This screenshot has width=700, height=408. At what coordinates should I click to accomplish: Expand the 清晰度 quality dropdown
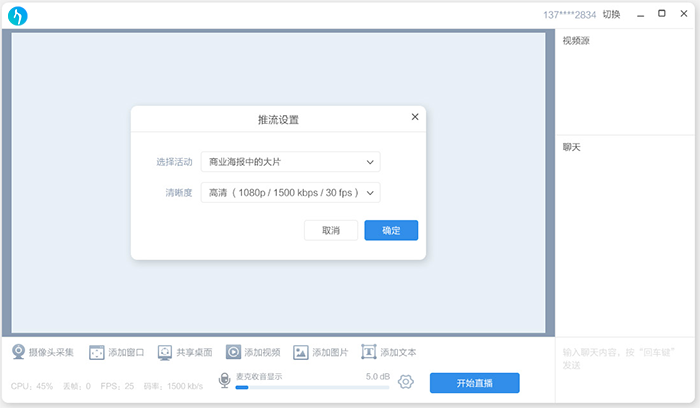[290, 192]
